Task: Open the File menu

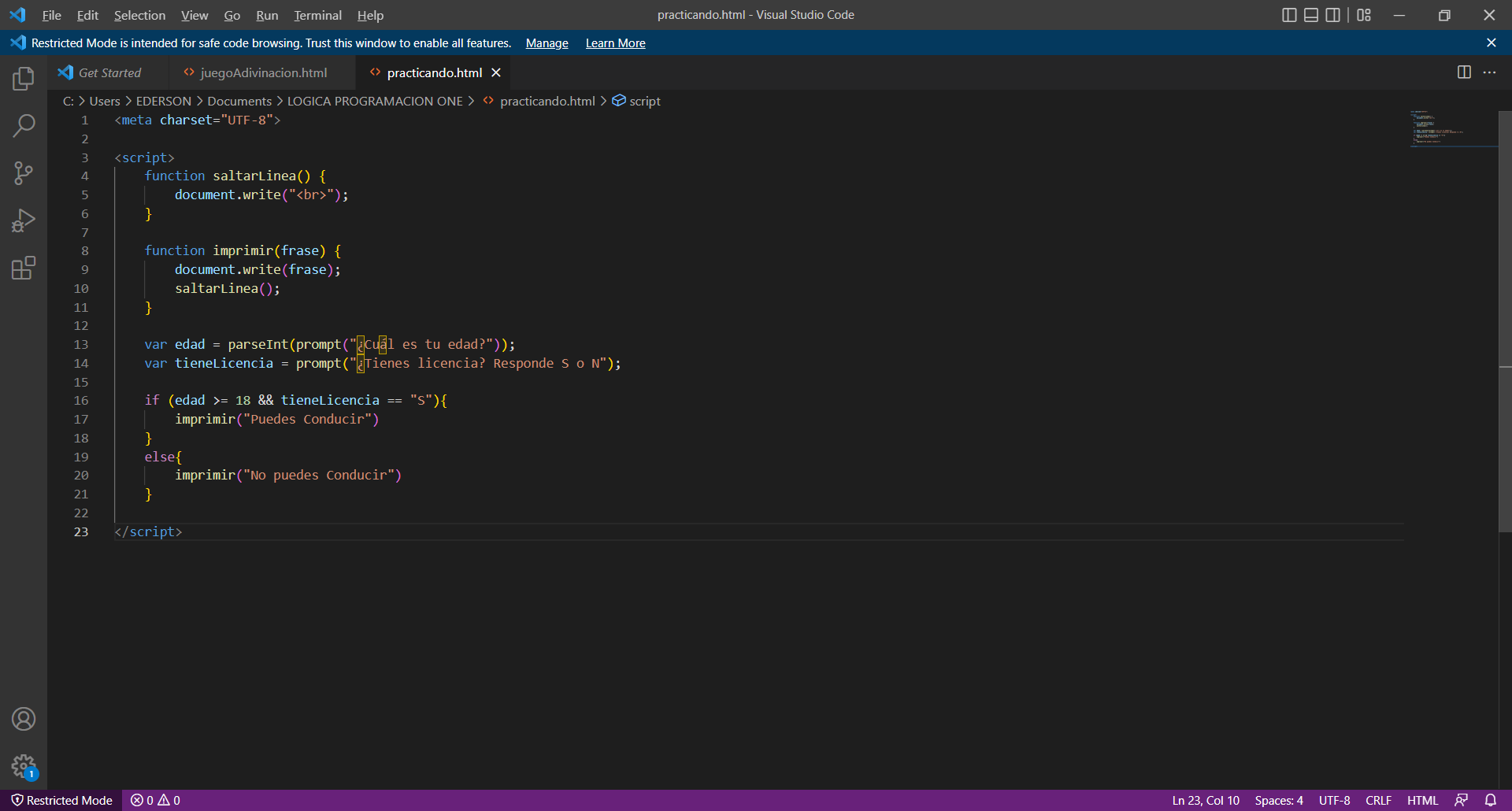Action: tap(51, 15)
